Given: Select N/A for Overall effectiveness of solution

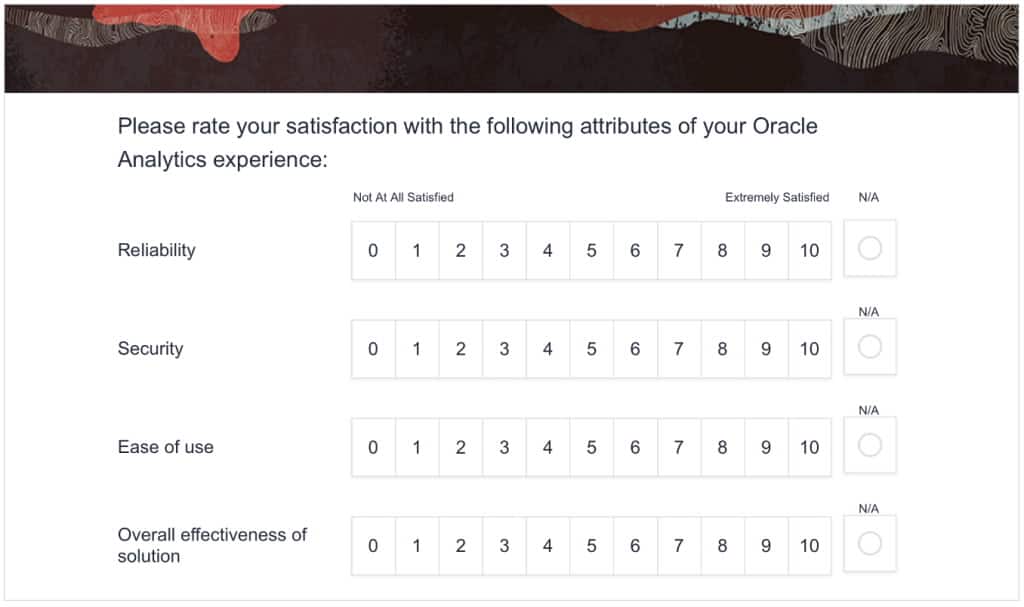Looking at the screenshot, I should point(870,544).
